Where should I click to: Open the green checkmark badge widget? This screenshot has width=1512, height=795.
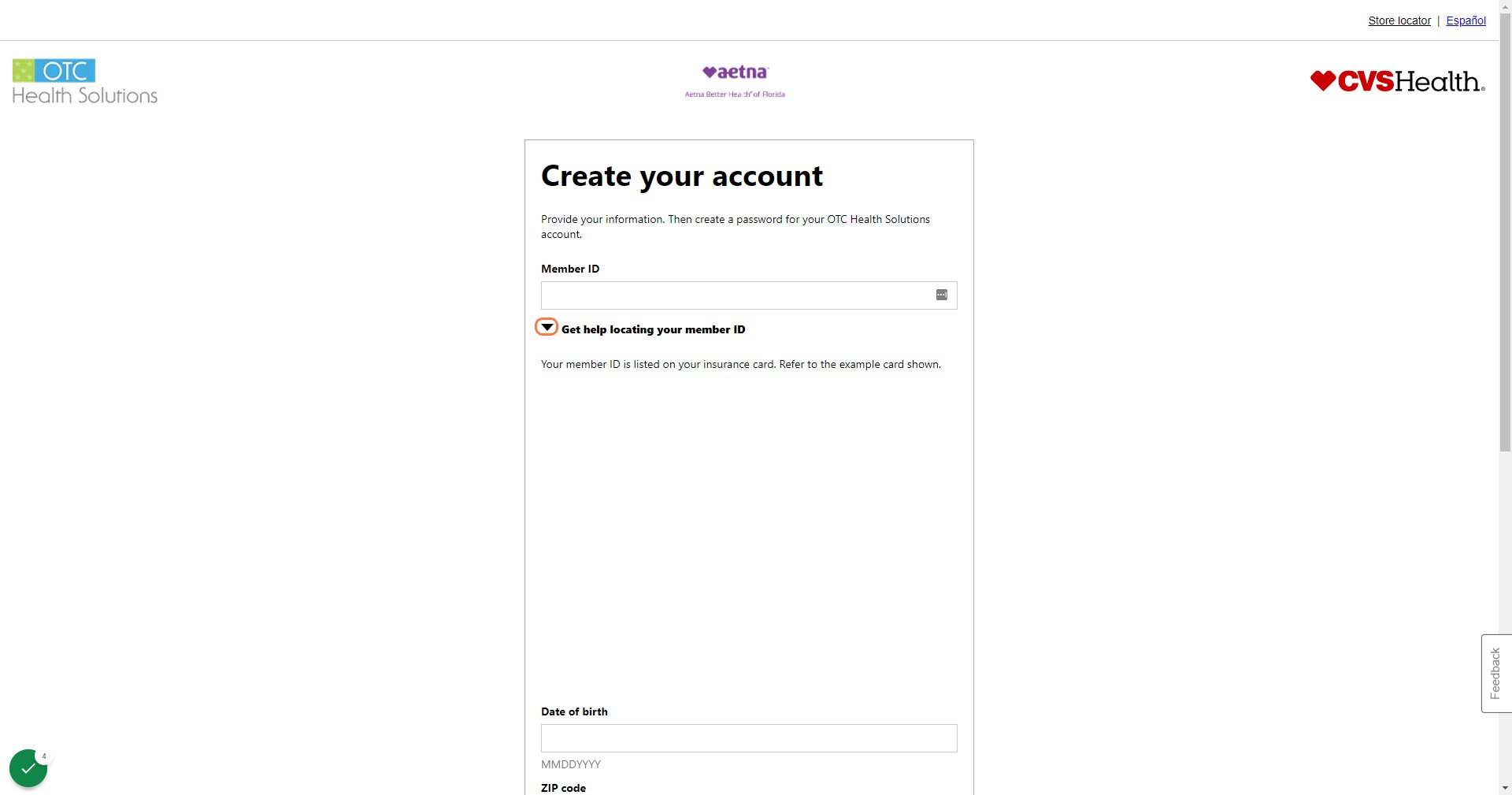tap(28, 768)
